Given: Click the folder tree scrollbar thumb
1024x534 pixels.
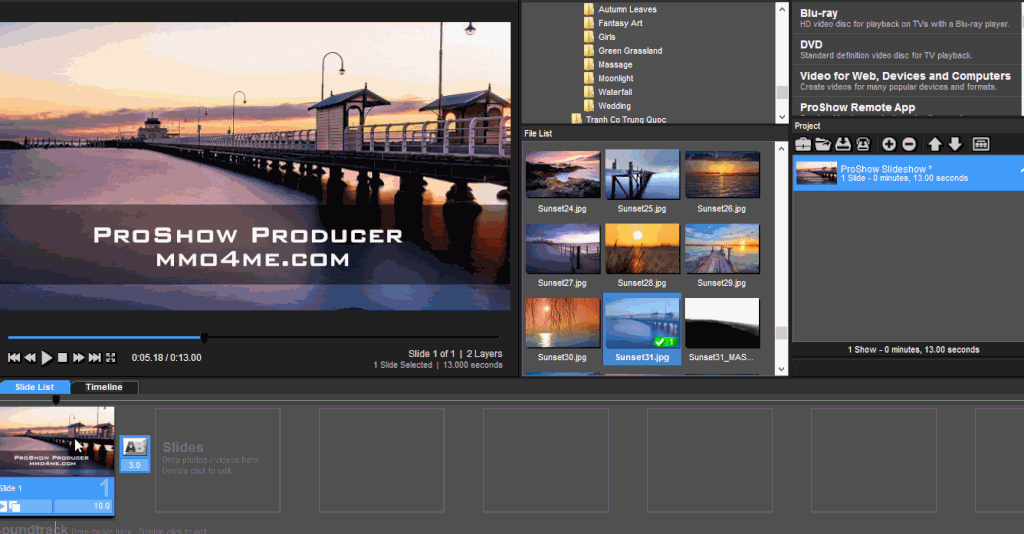Looking at the screenshot, I should (782, 93).
